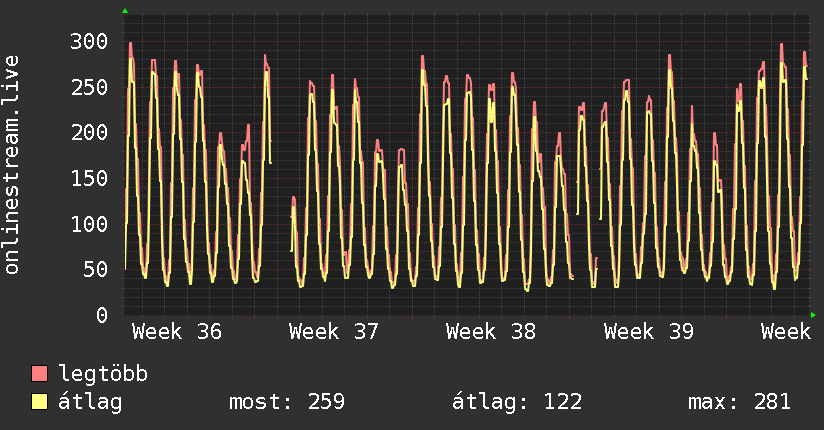The width and height of the screenshot is (824, 430).
Task: Click the 100 y-axis tick label
Action: (x=89, y=224)
